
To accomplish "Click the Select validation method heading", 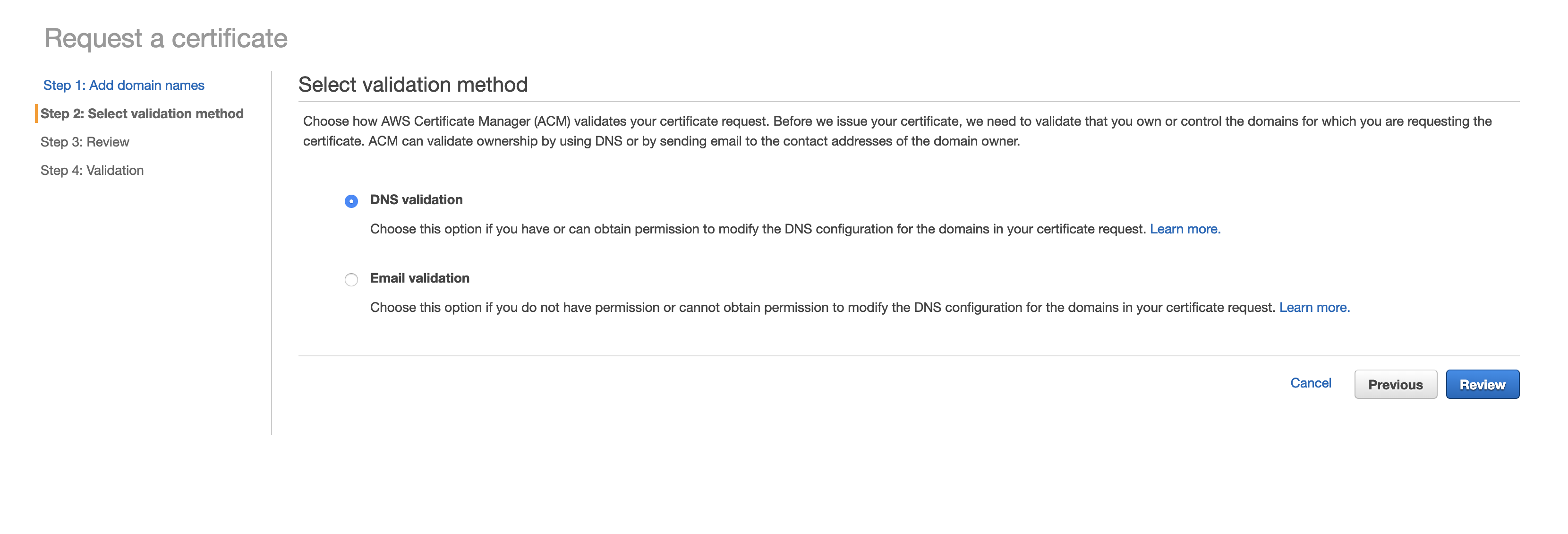I will click(x=413, y=85).
